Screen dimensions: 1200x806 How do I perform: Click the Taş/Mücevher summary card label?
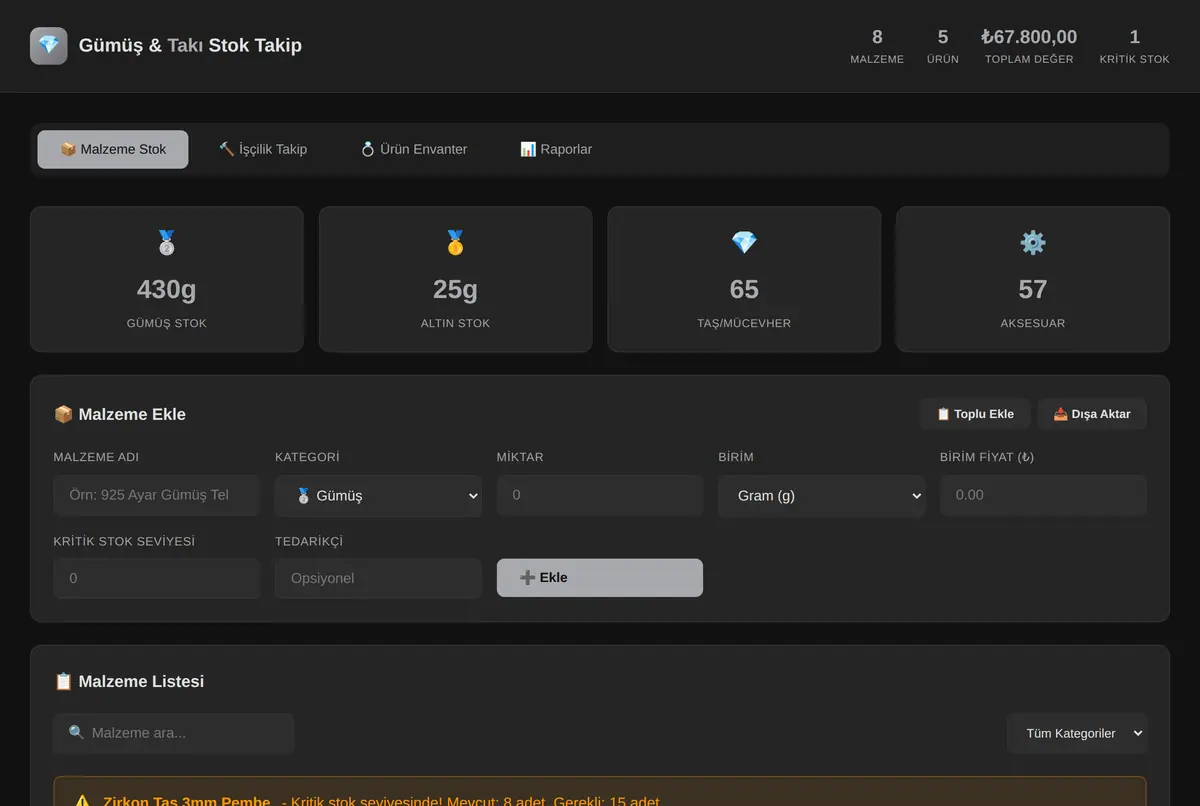(x=744, y=323)
